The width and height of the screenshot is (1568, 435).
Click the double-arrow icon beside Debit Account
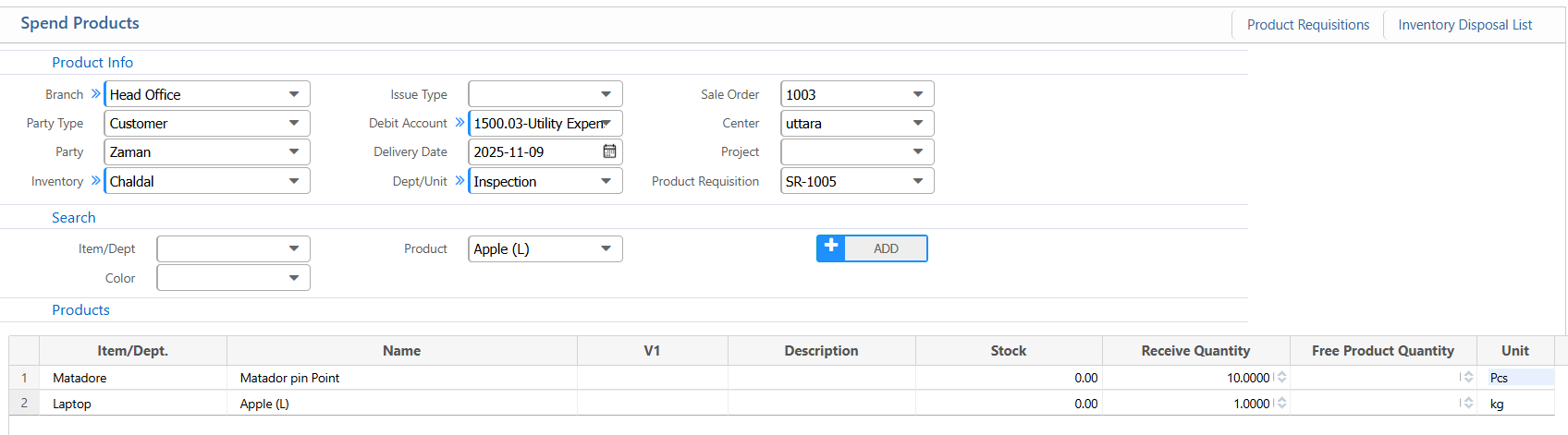(x=459, y=123)
